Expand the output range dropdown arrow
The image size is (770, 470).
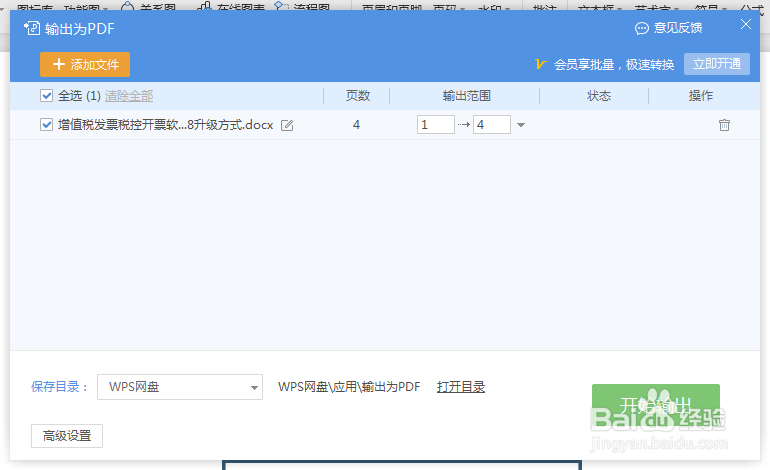(521, 125)
